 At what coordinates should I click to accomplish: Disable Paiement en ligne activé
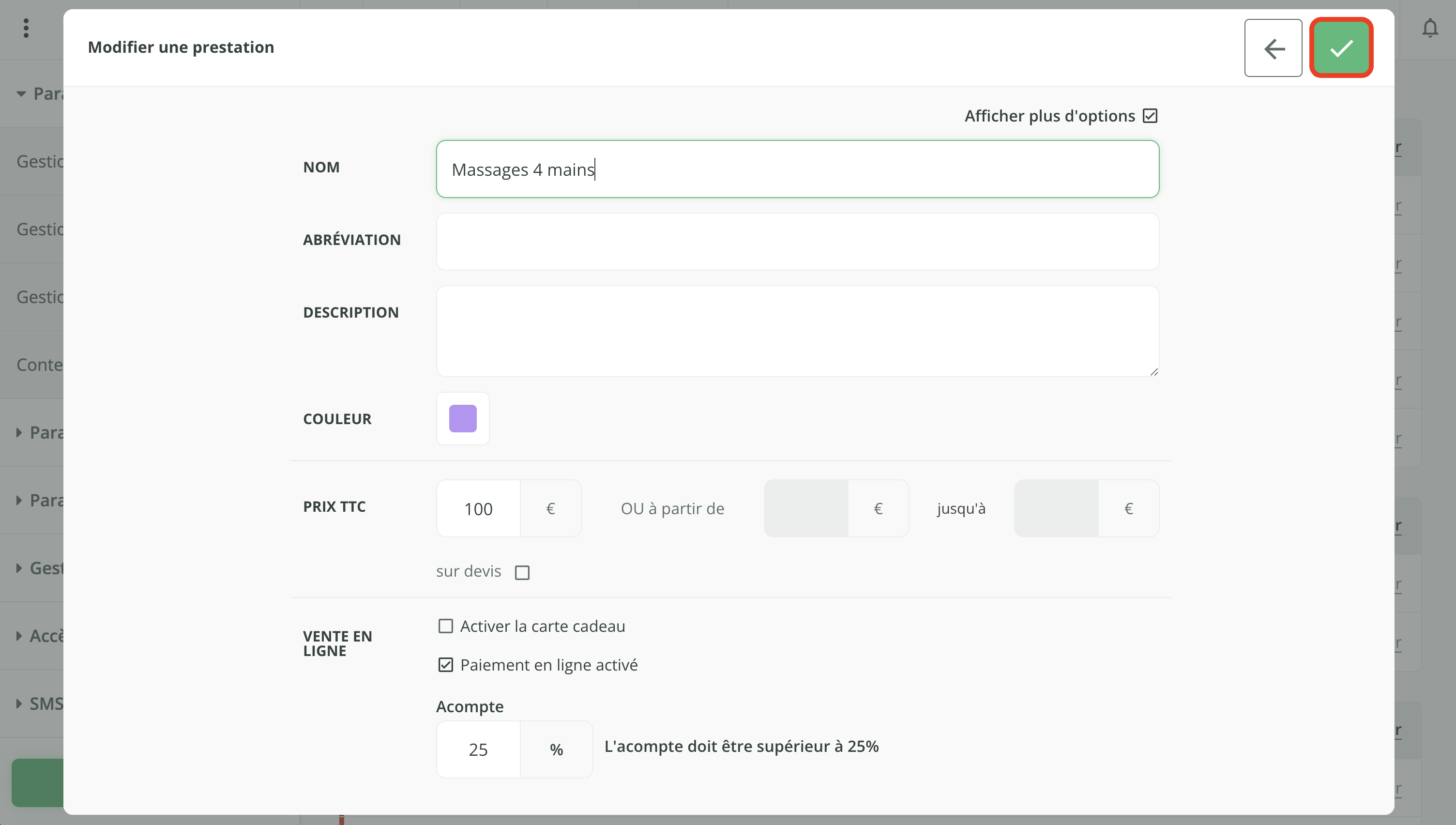pyautogui.click(x=446, y=665)
